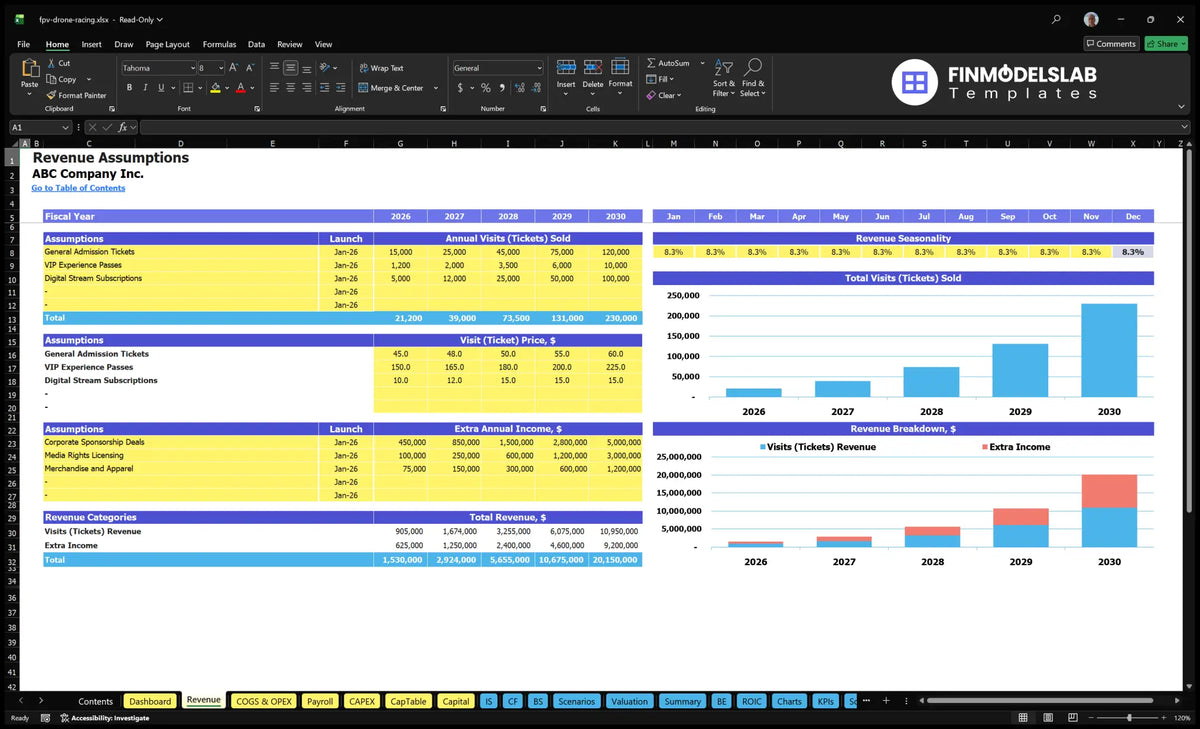Open the font name Tahoma dropdown

click(191, 68)
